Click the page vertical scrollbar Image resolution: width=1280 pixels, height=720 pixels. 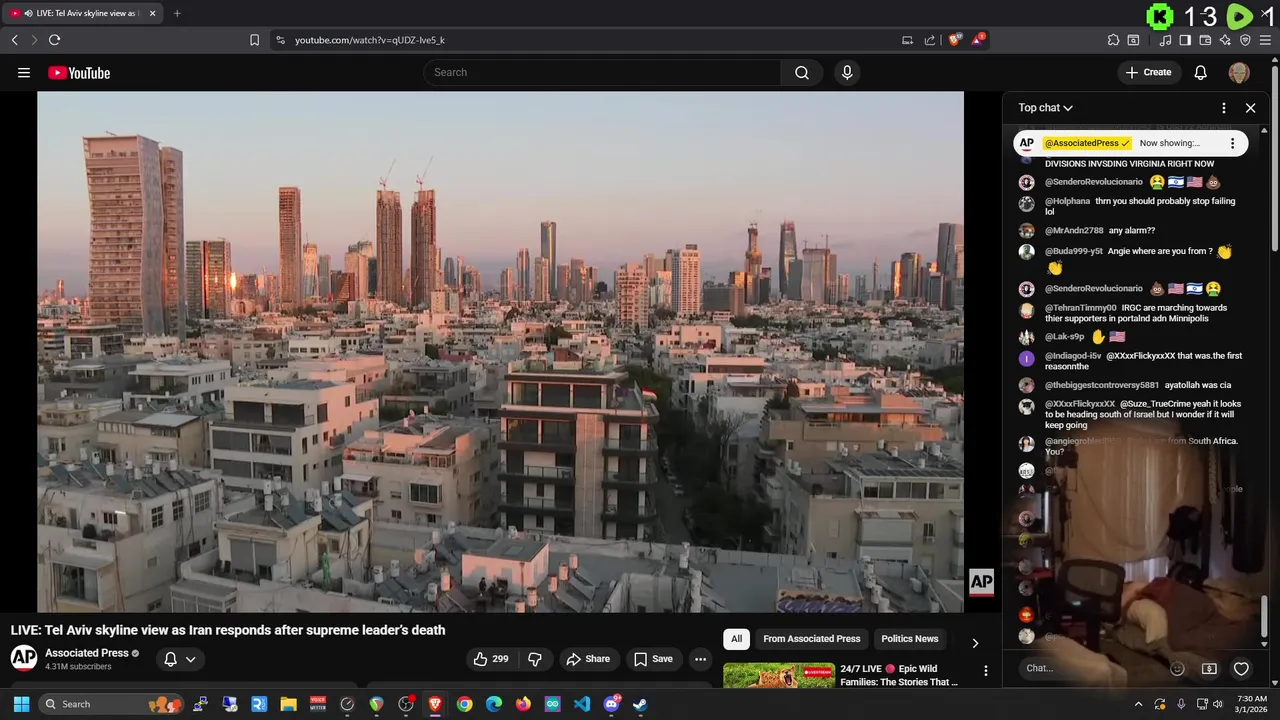1275,158
